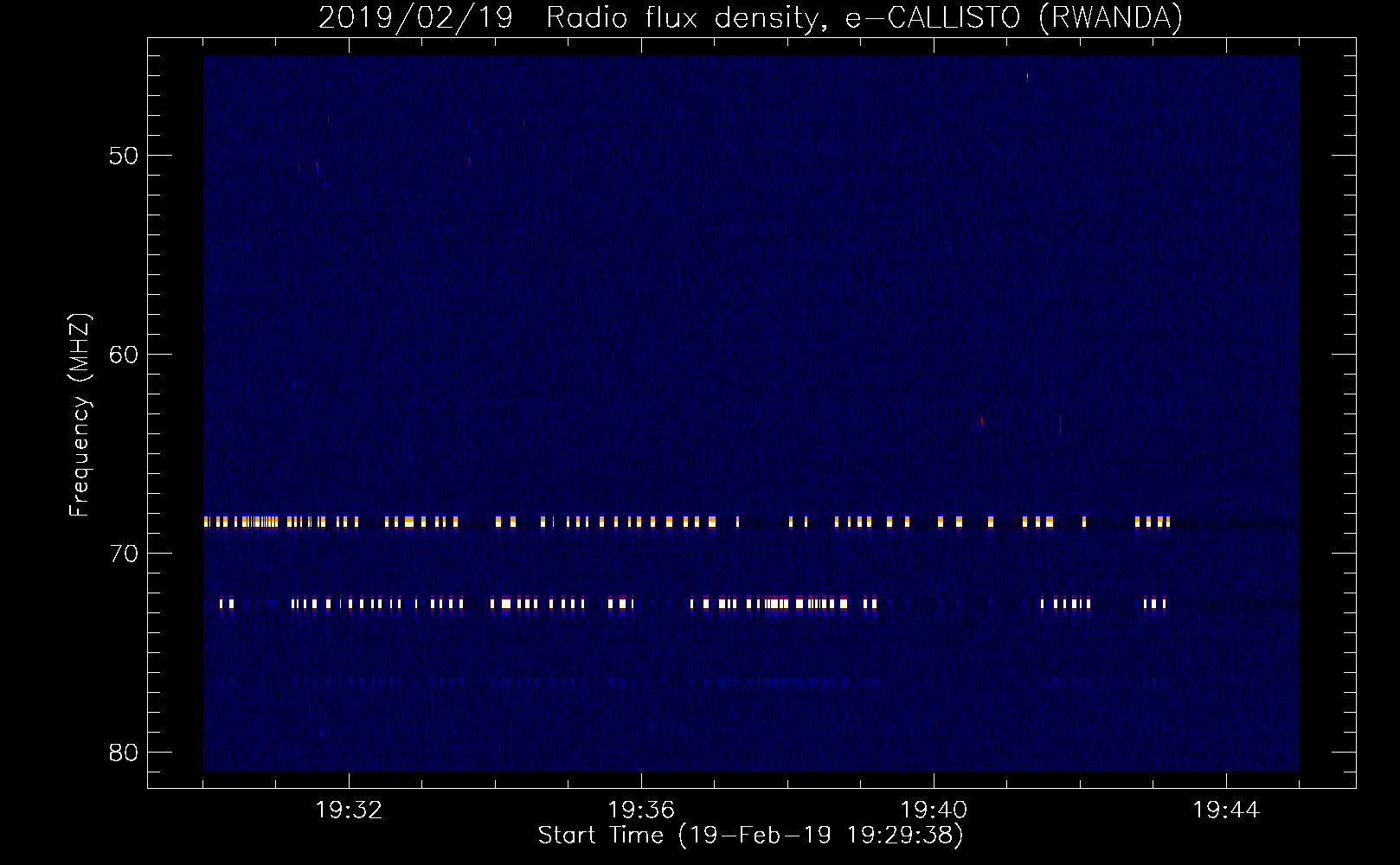1400x865 pixels.
Task: Click the '19:40' time tick label
Action: click(934, 811)
